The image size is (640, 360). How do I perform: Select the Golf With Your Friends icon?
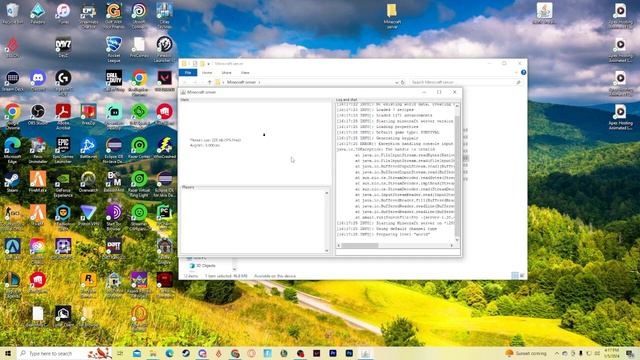tap(113, 15)
